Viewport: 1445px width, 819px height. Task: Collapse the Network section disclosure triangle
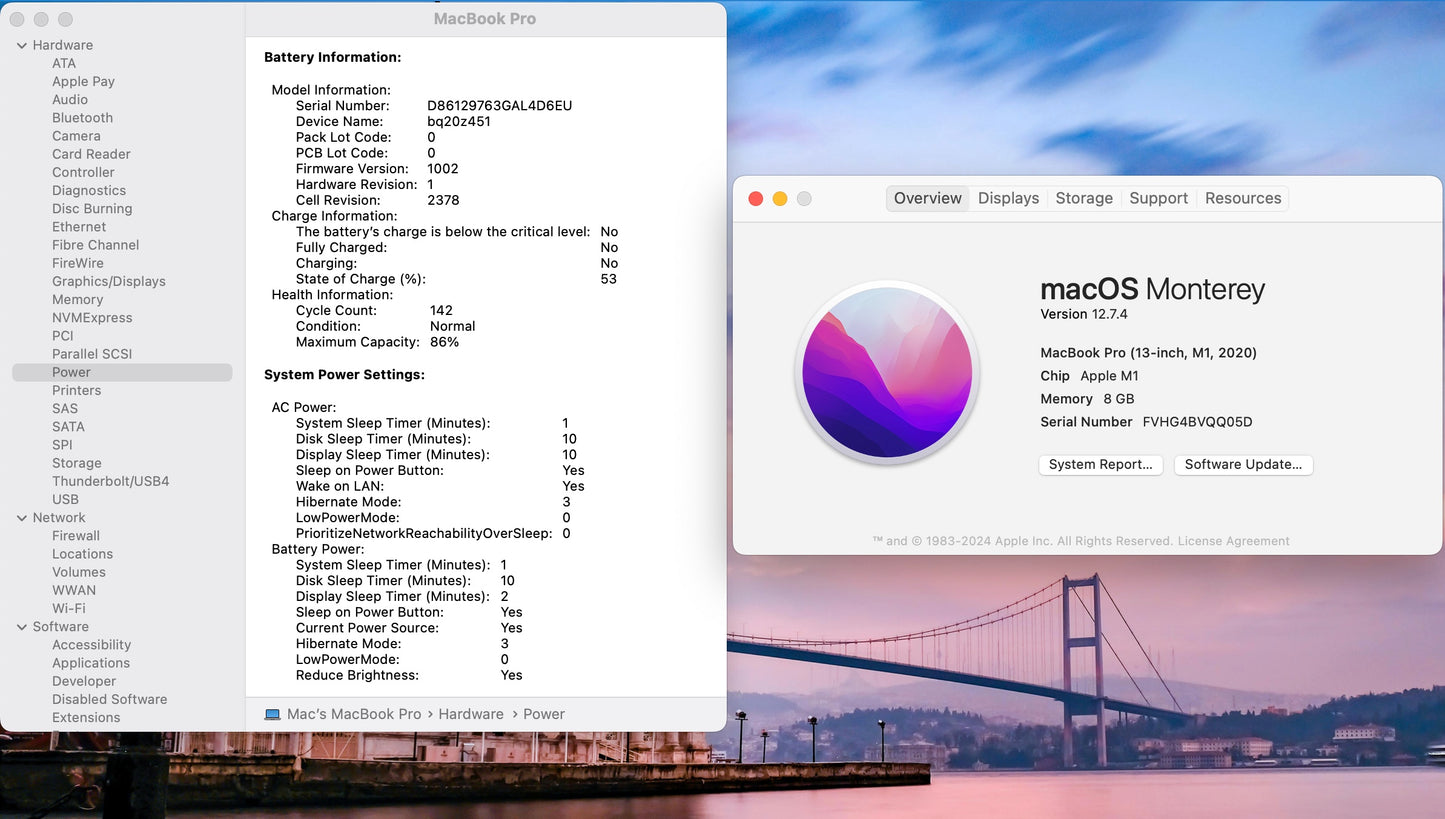tap(22, 518)
